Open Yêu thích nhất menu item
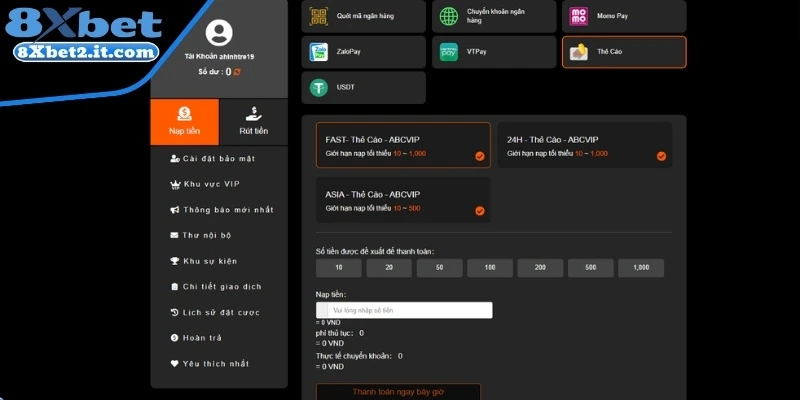Image resolution: width=800 pixels, height=400 pixels. pos(209,364)
